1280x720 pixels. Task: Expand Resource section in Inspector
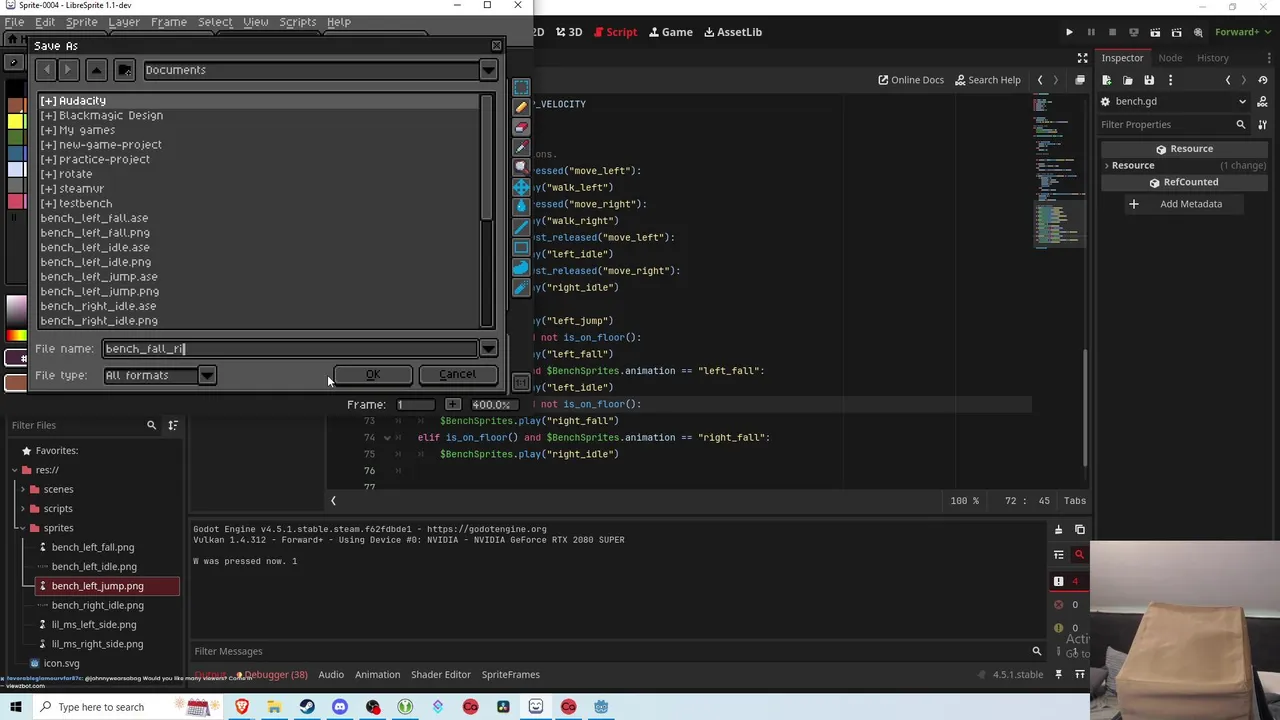pyautogui.click(x=1106, y=165)
